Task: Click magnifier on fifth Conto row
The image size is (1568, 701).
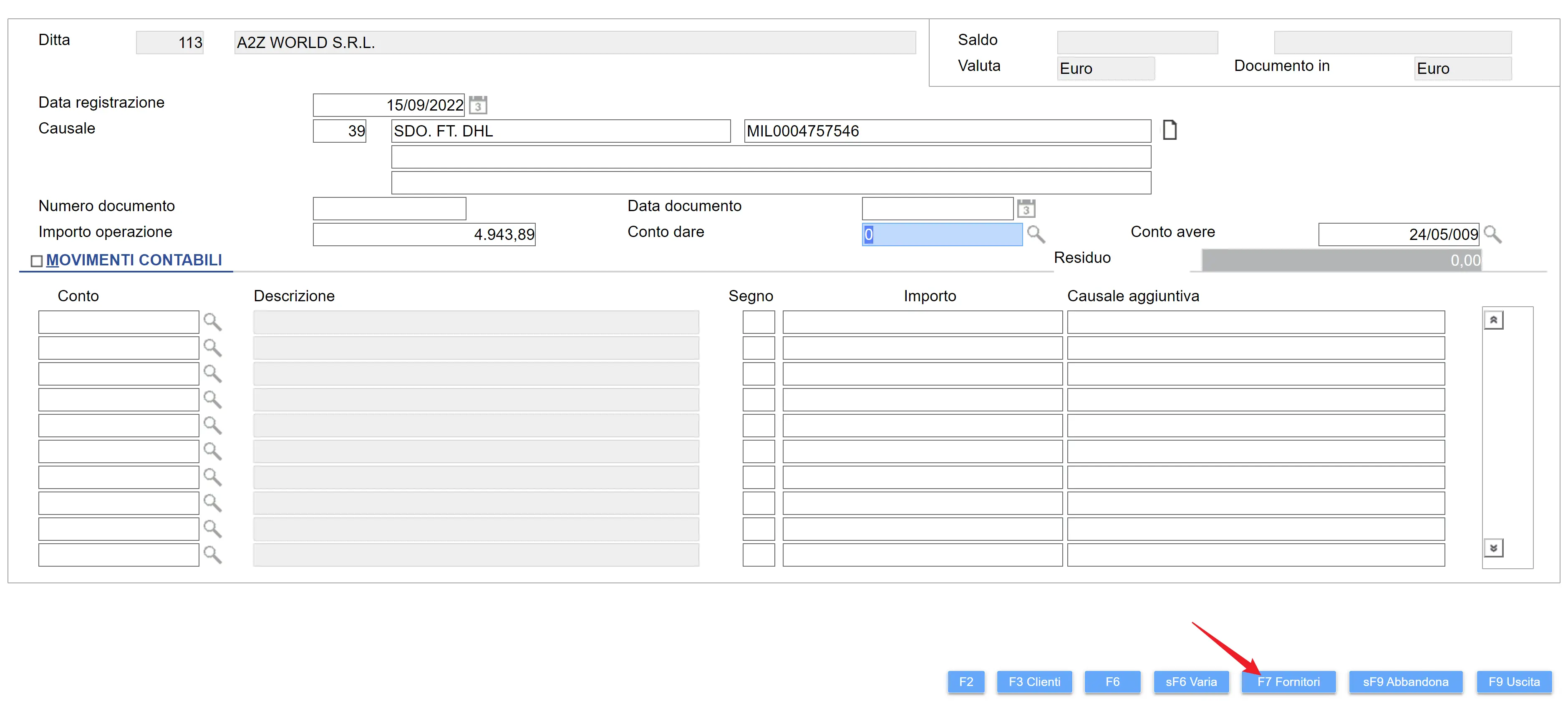Action: [x=212, y=425]
